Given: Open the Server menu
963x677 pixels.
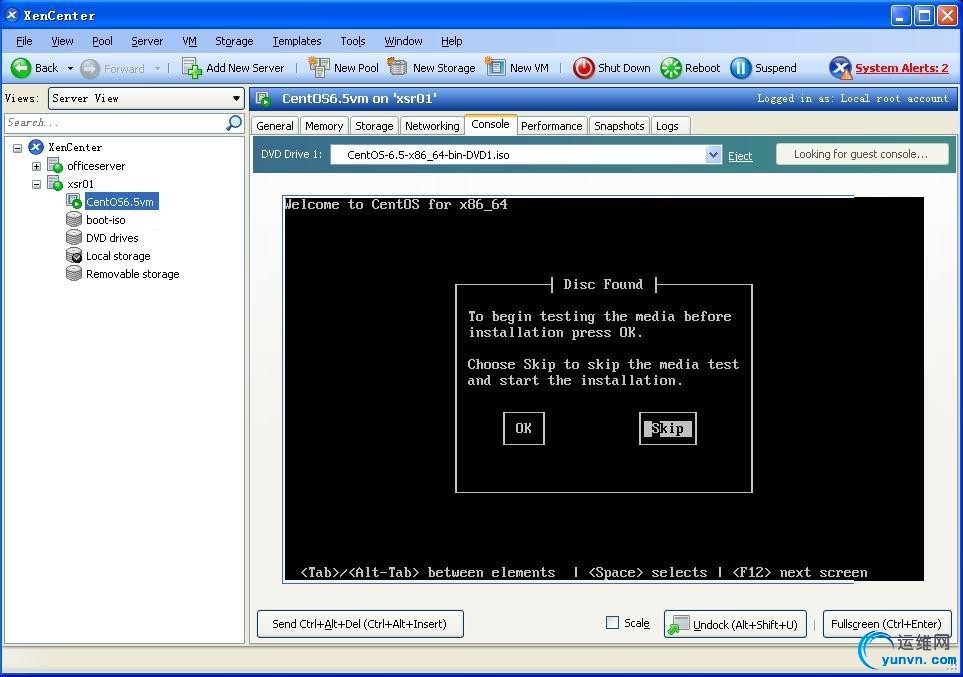Looking at the screenshot, I should (147, 41).
